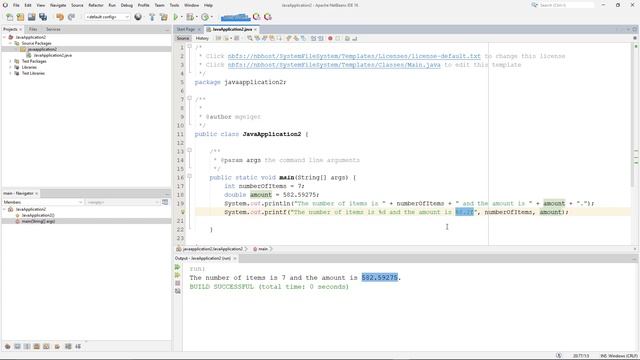This screenshot has width=640, height=360.
Task: Click the Stop Macro Recording icon
Action: click(x=338, y=38)
